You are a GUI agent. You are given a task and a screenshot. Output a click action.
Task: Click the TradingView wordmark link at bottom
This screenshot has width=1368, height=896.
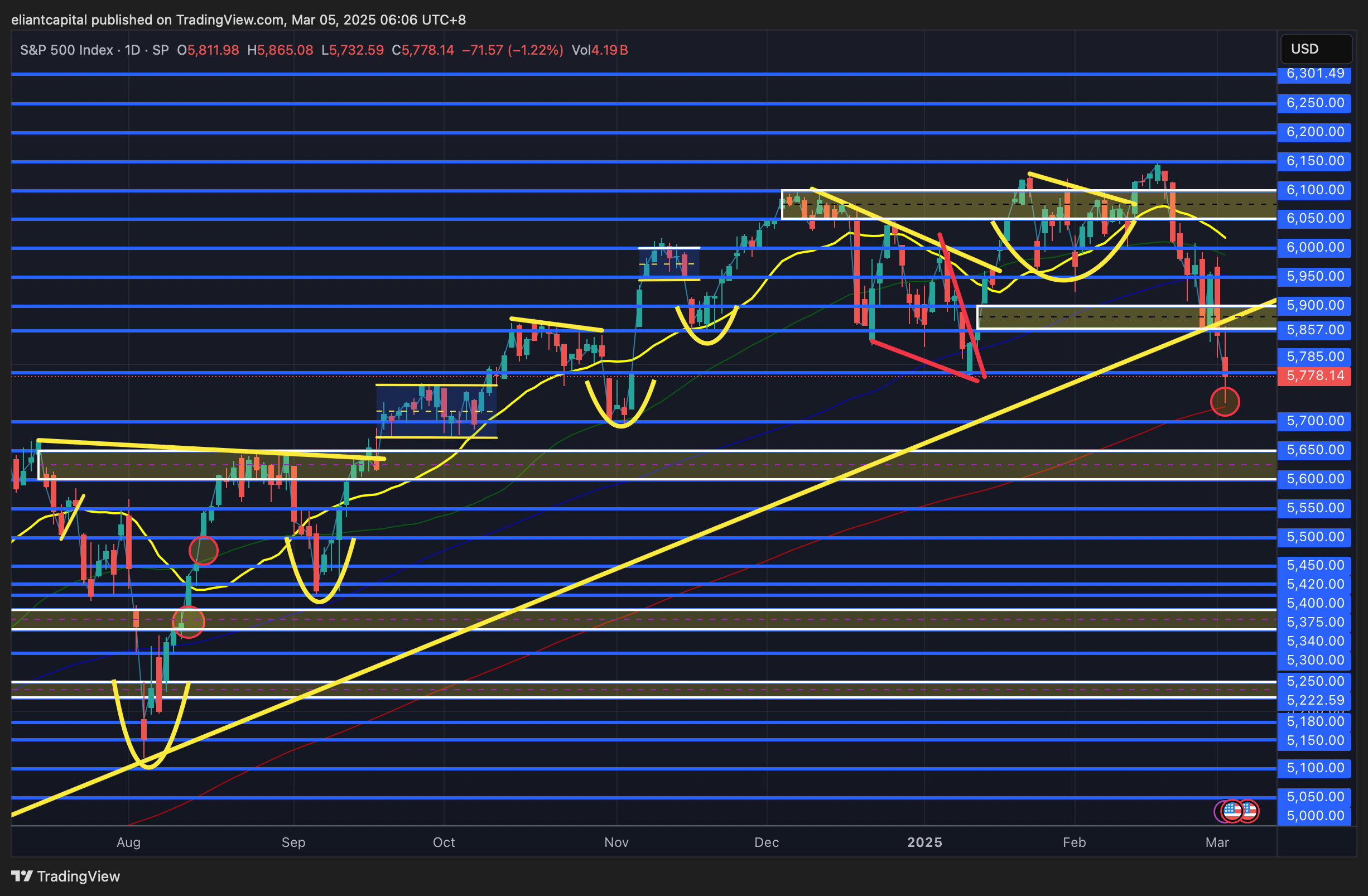78,876
